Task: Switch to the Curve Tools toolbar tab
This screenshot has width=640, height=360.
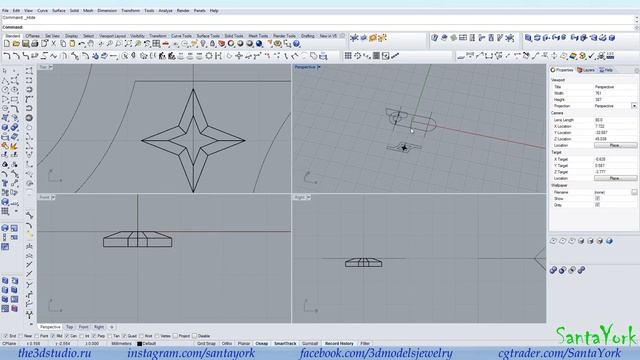Action: point(181,36)
